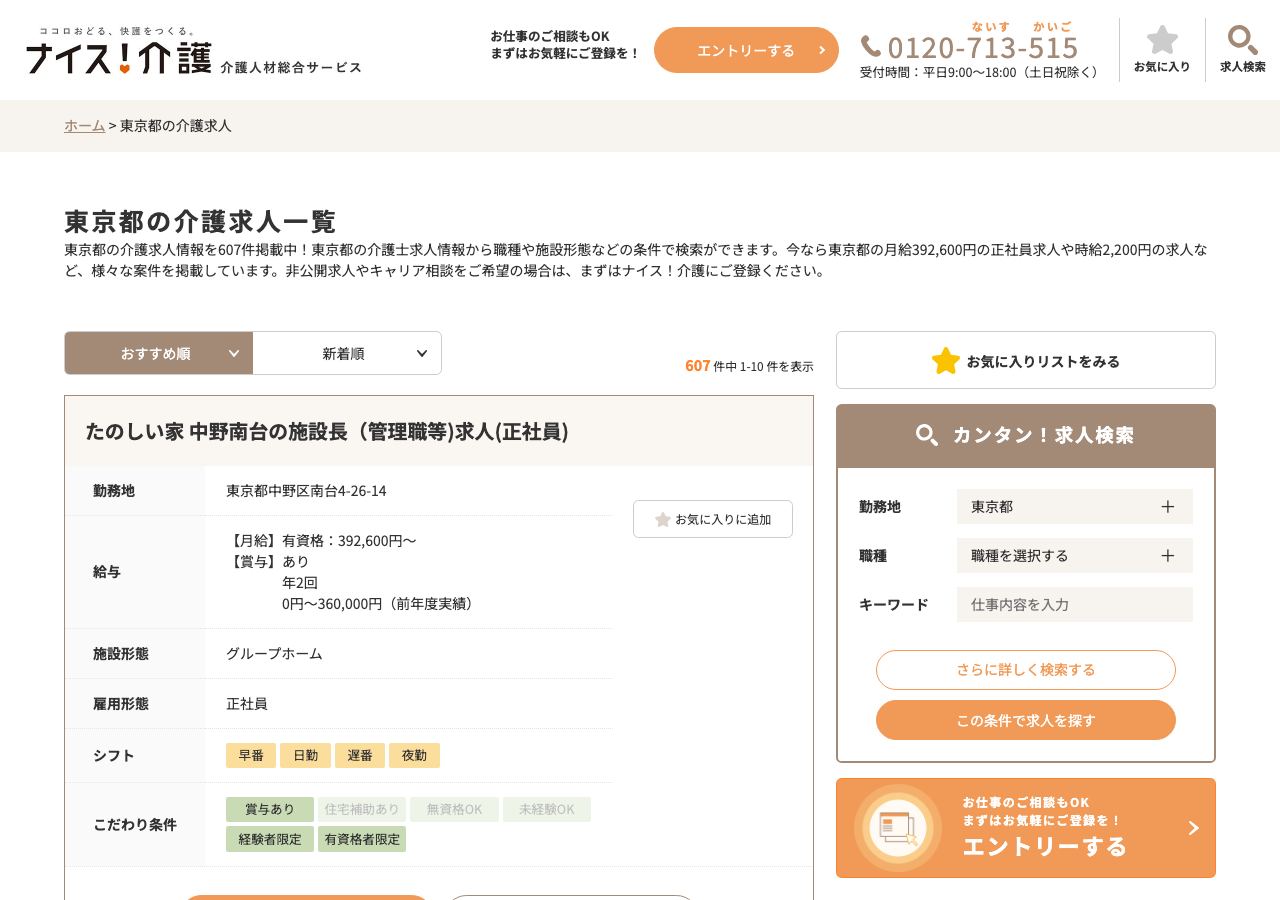Click the 賞与あり condition tag

(270, 809)
